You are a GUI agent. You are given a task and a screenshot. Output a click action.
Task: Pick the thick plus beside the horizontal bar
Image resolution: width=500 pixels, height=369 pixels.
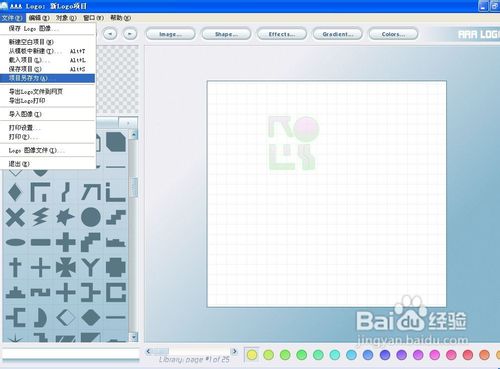(x=65, y=242)
